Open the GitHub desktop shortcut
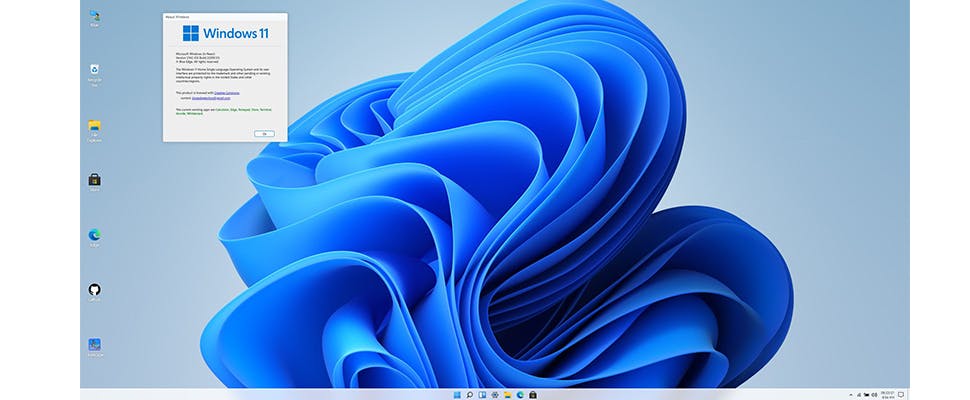 coord(94,292)
